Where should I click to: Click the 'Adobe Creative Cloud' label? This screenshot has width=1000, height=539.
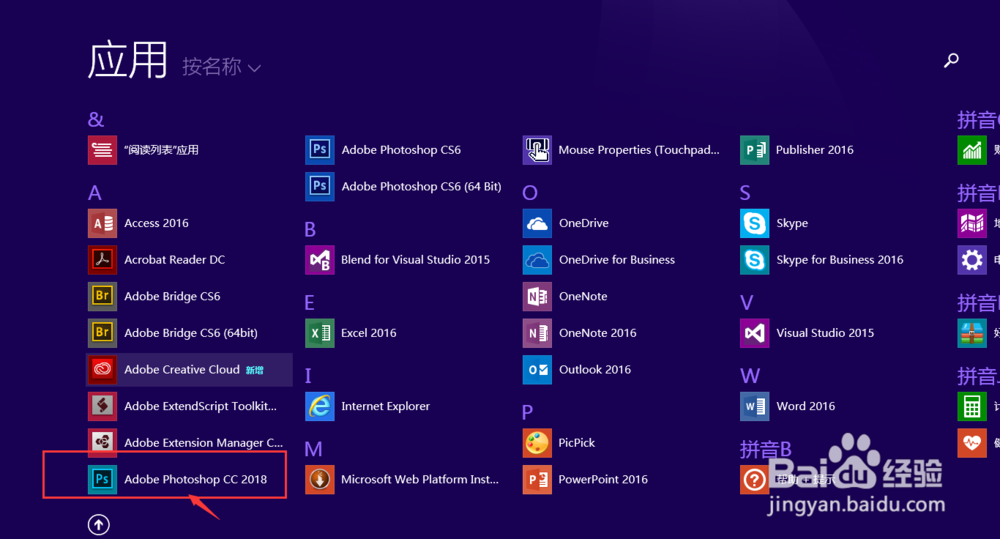(x=182, y=369)
